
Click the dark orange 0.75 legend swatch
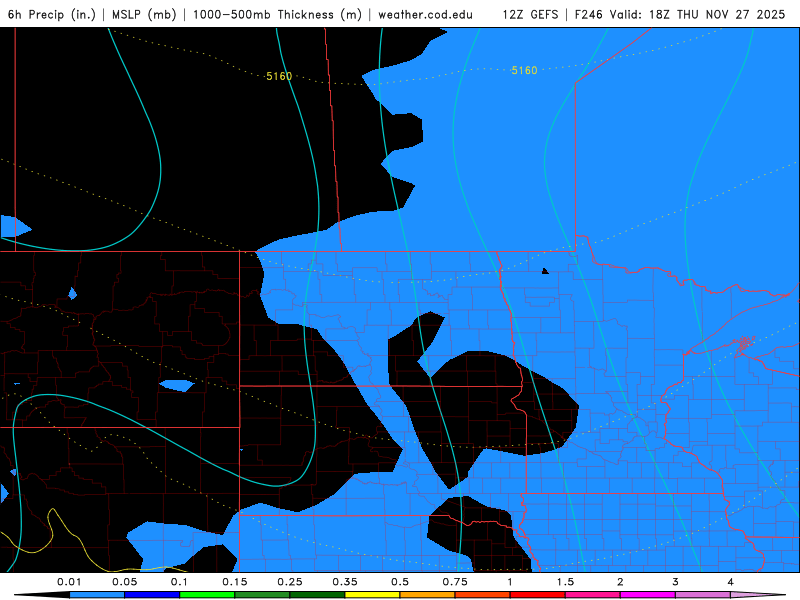pos(483,595)
